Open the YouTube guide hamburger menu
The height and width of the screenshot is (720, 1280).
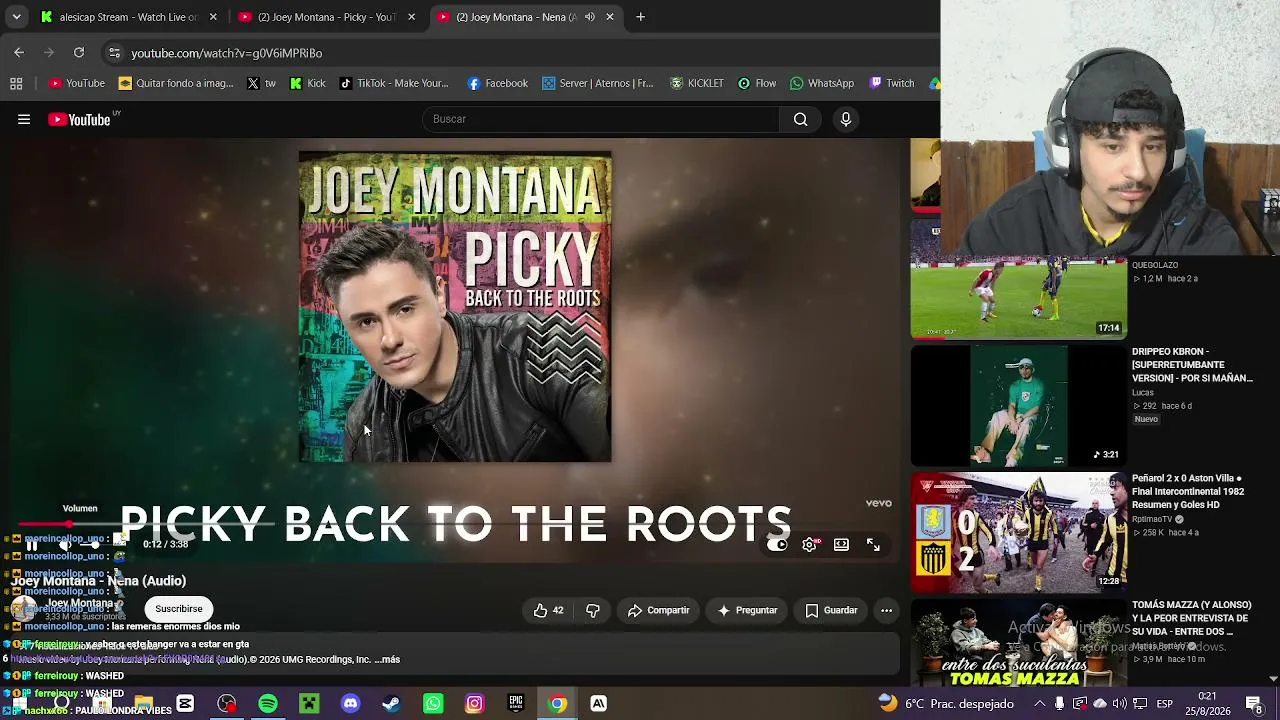(24, 119)
